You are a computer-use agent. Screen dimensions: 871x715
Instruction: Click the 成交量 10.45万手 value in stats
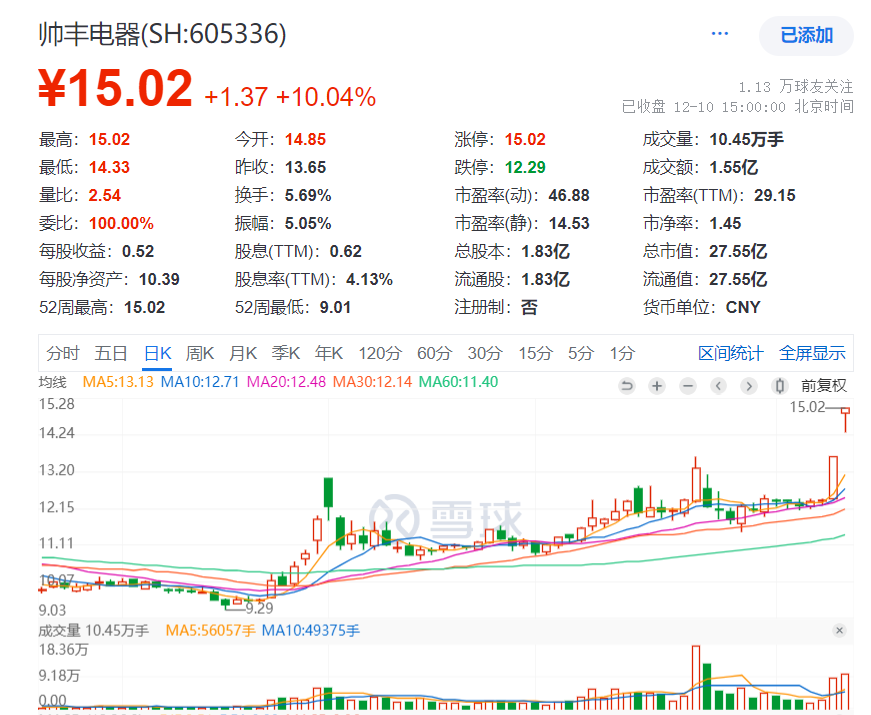click(747, 139)
